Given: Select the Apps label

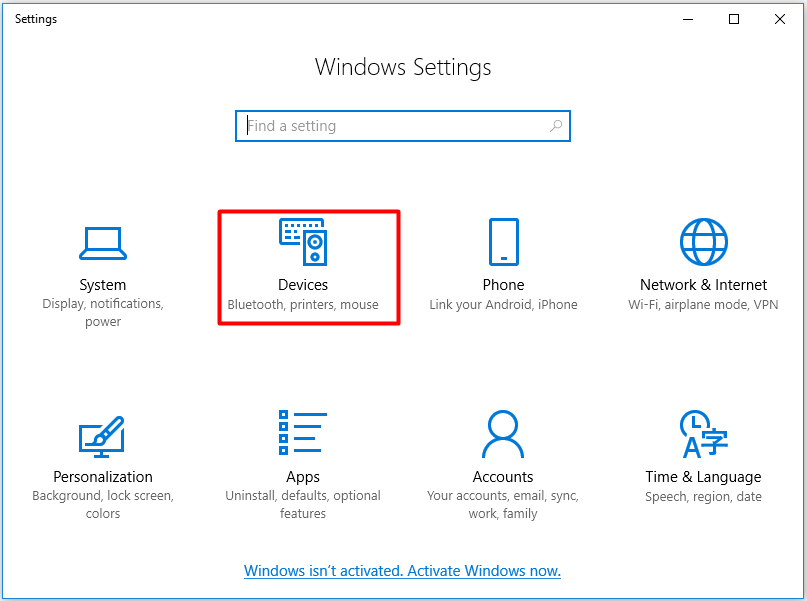Looking at the screenshot, I should coord(303,477).
